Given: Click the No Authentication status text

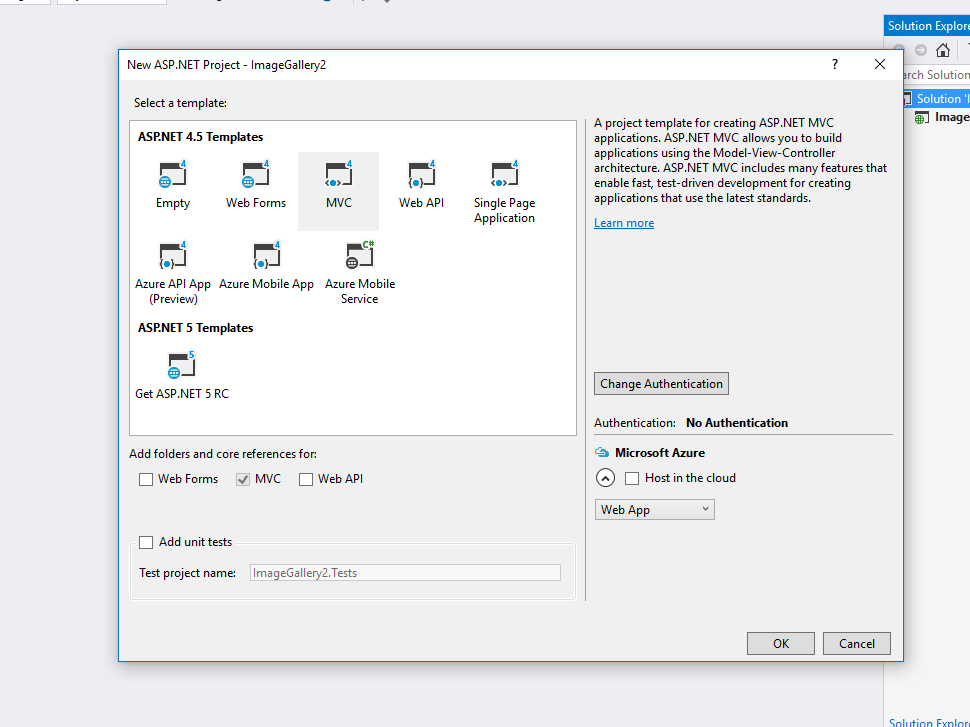Looking at the screenshot, I should tap(737, 423).
